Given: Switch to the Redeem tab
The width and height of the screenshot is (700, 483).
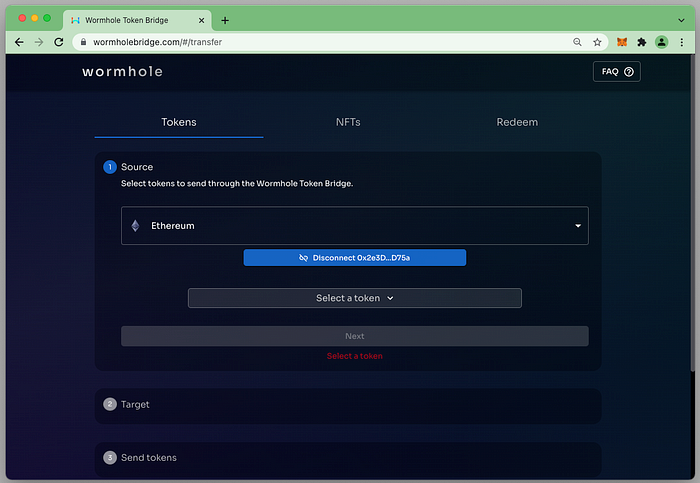Looking at the screenshot, I should coord(517,122).
